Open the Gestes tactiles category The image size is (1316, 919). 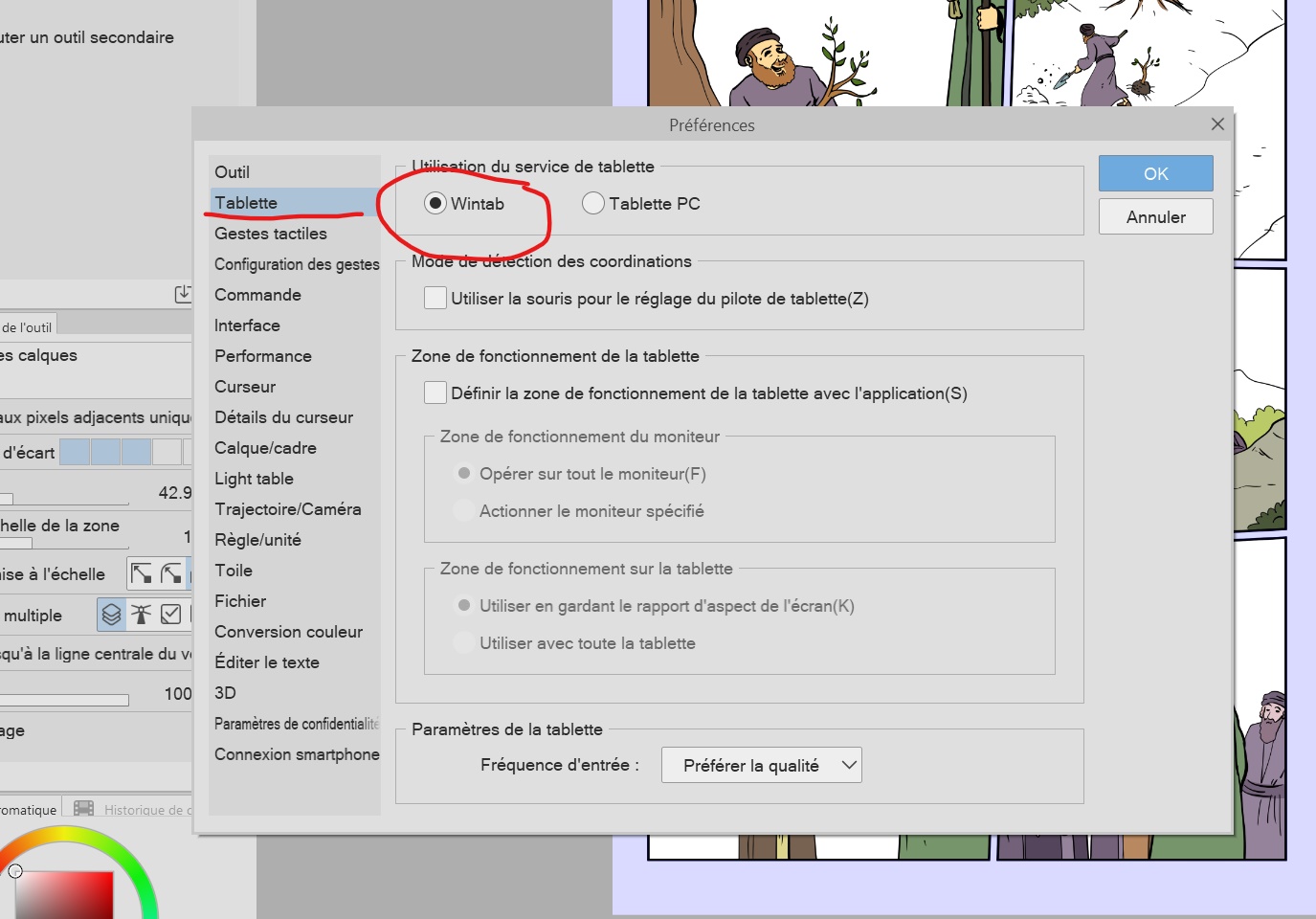[x=295, y=234]
